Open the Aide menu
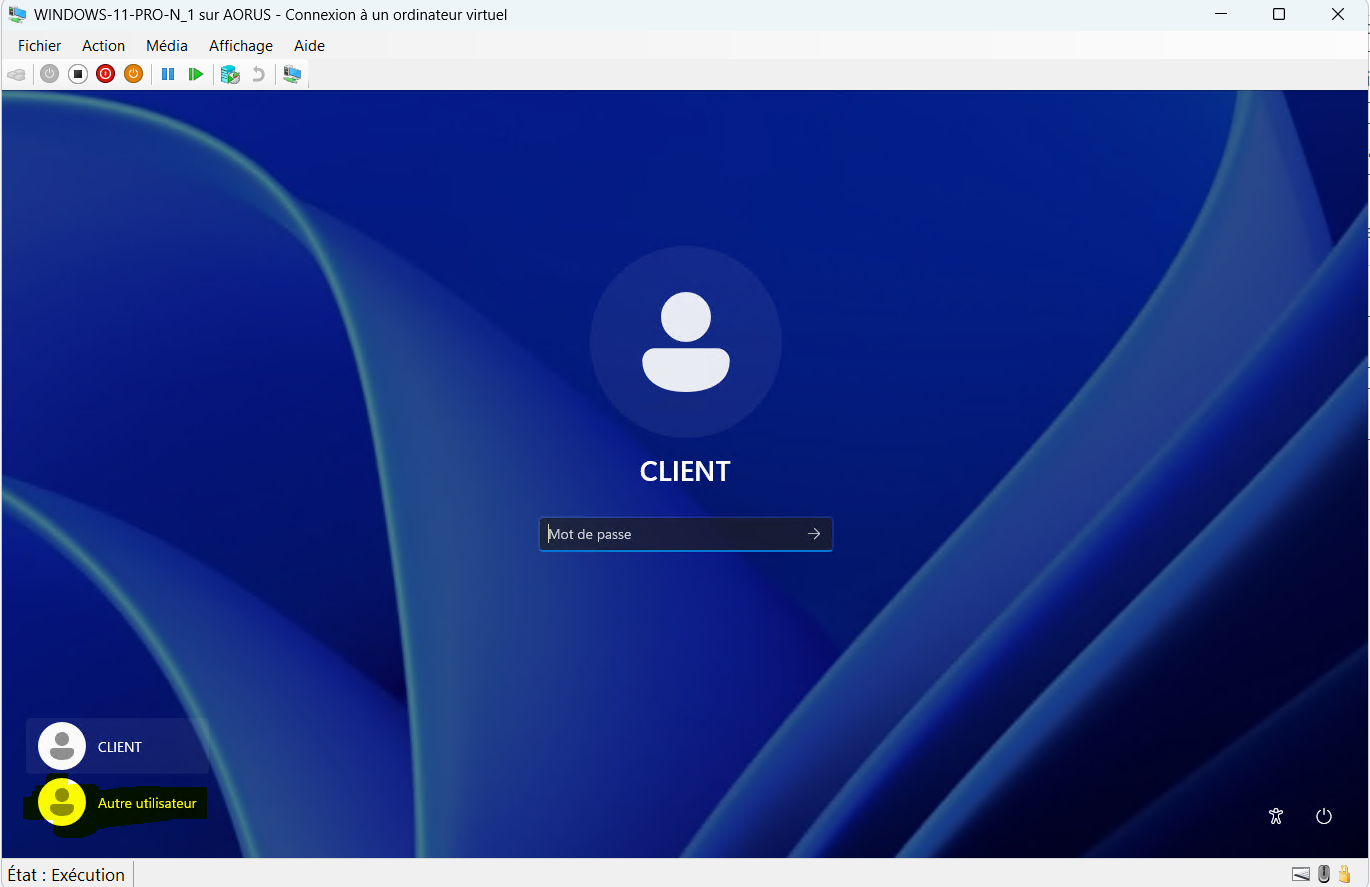Image resolution: width=1370 pixels, height=887 pixels. click(309, 46)
